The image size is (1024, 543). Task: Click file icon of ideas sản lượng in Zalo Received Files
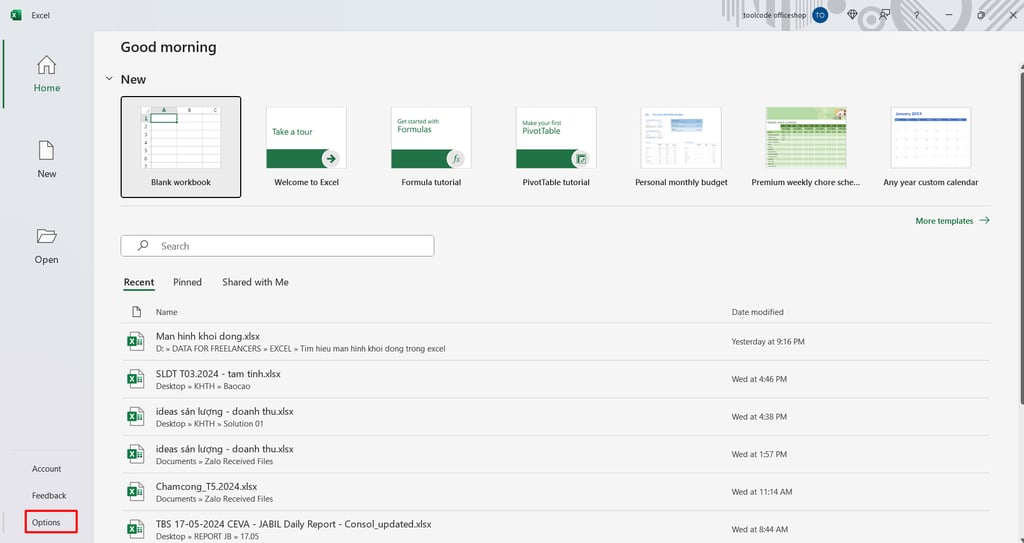tap(136, 454)
